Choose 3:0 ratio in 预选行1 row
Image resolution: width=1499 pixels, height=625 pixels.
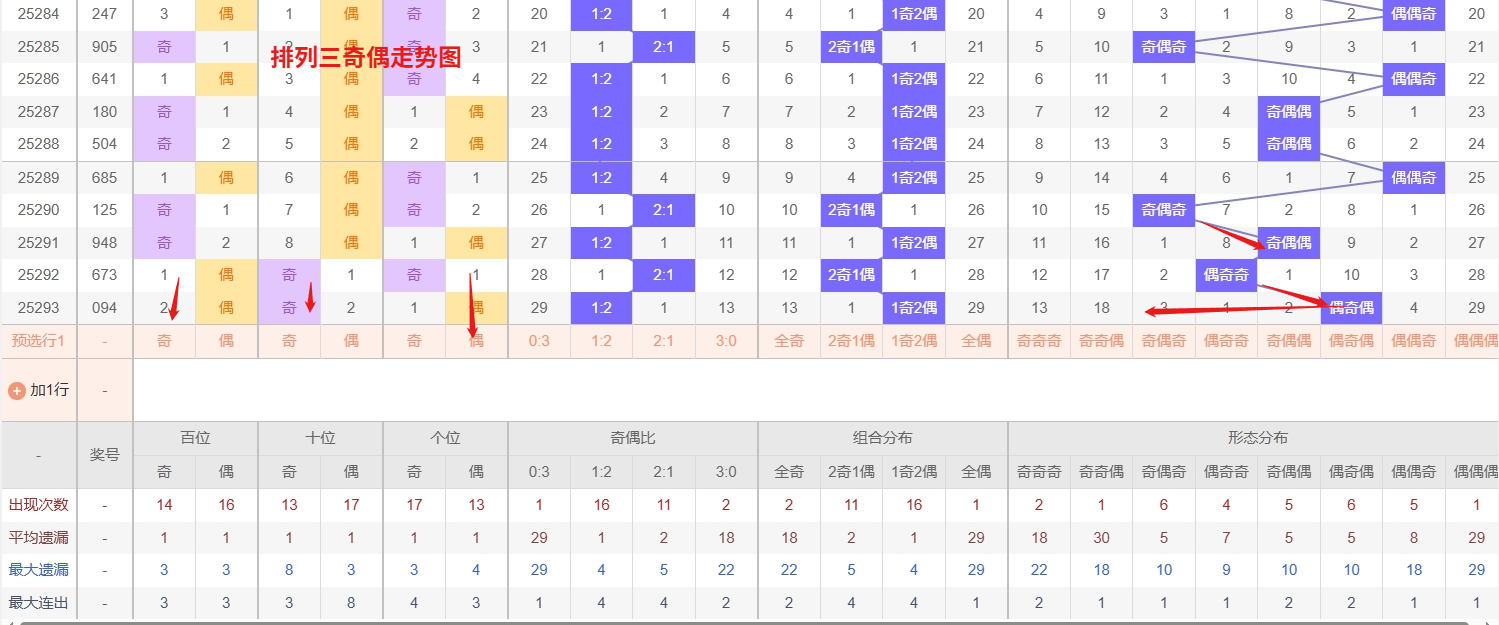coord(726,341)
